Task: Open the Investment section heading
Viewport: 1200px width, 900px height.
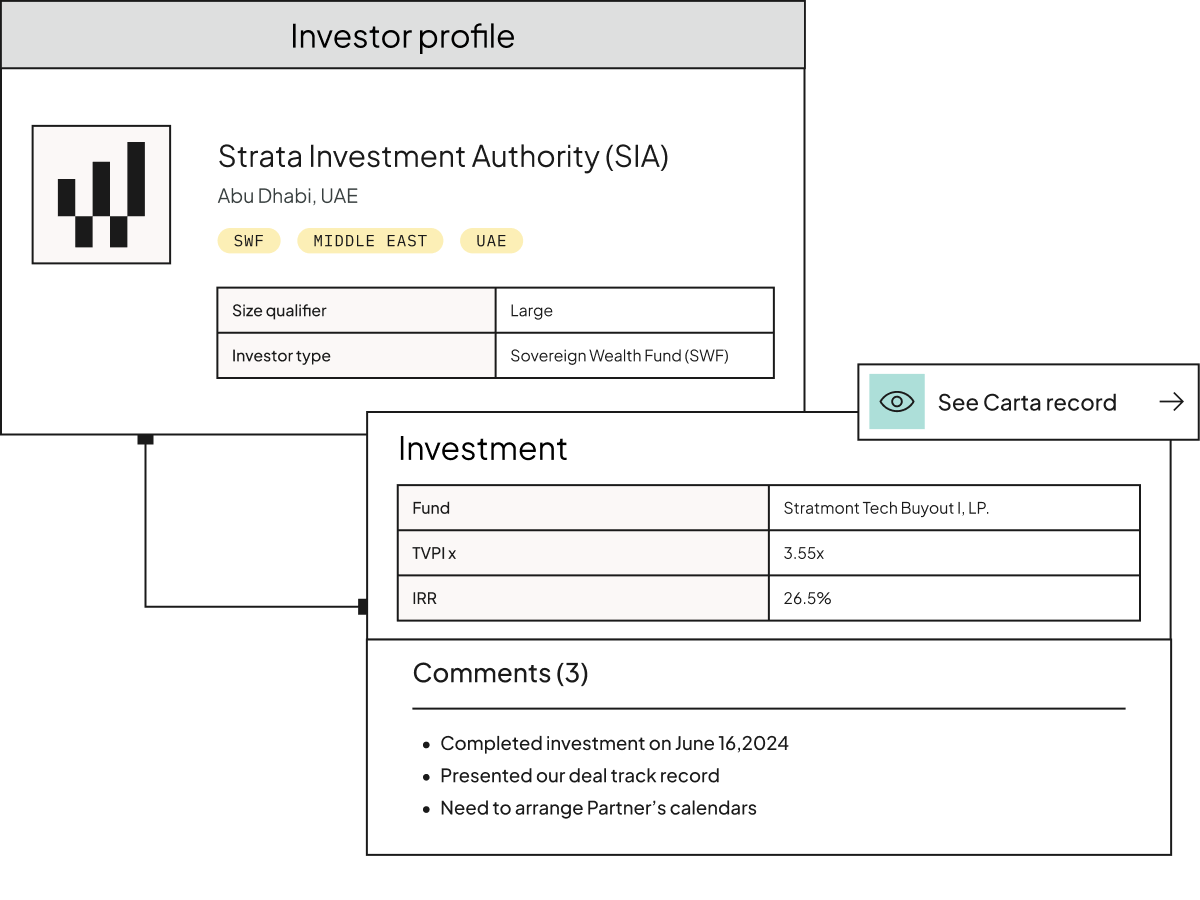Action: 482,448
